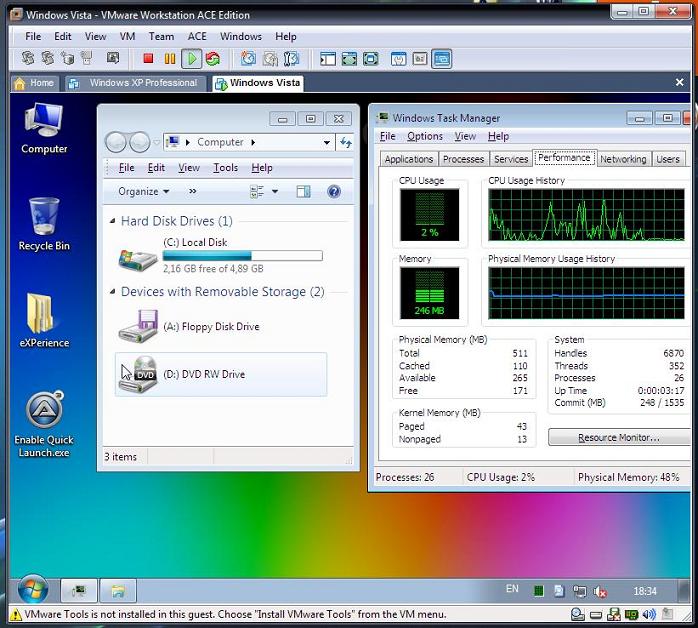The height and width of the screenshot is (628, 698).
Task: Open the address bar history dropdown
Action: (327, 142)
